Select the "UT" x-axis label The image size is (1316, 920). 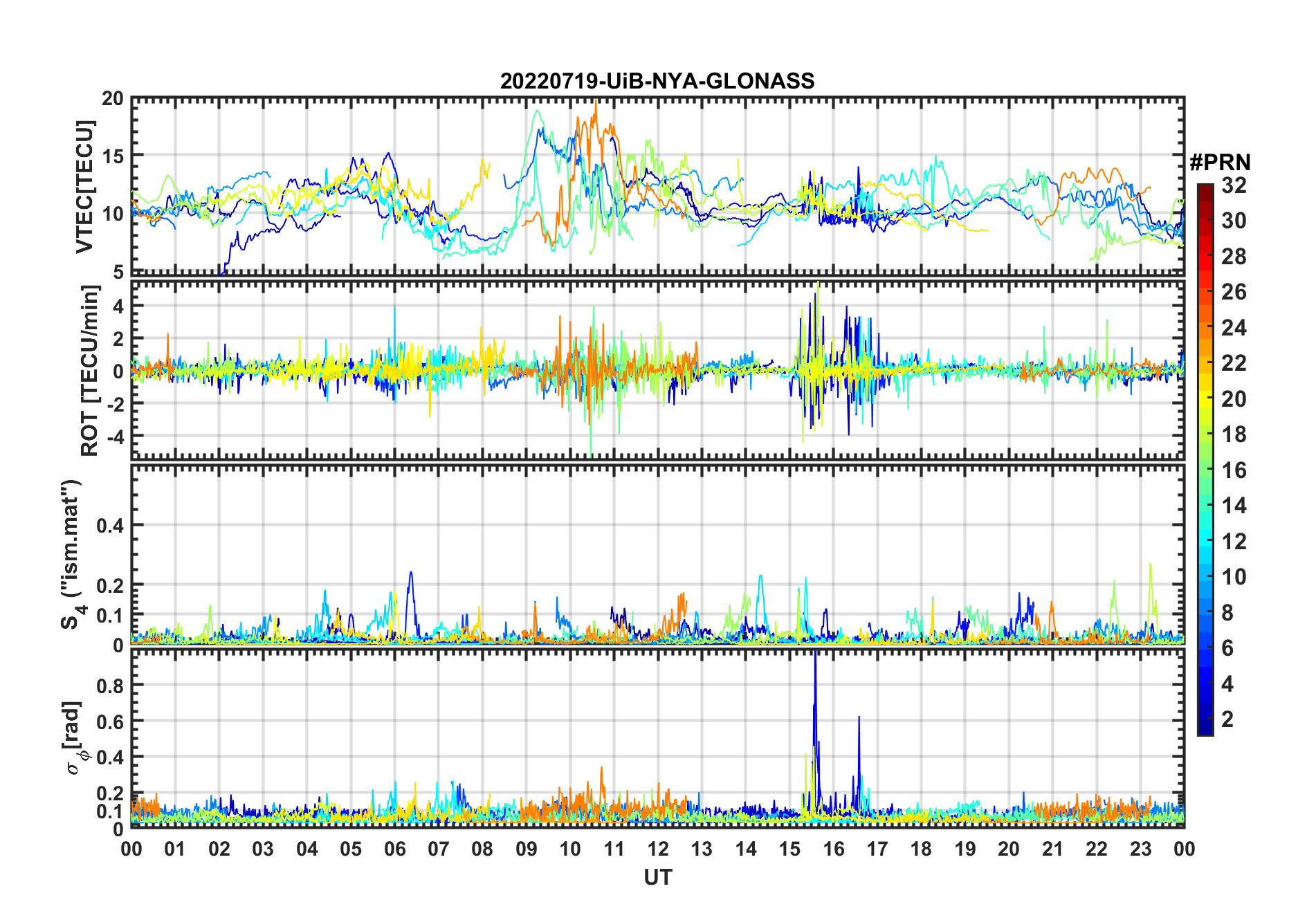[658, 878]
